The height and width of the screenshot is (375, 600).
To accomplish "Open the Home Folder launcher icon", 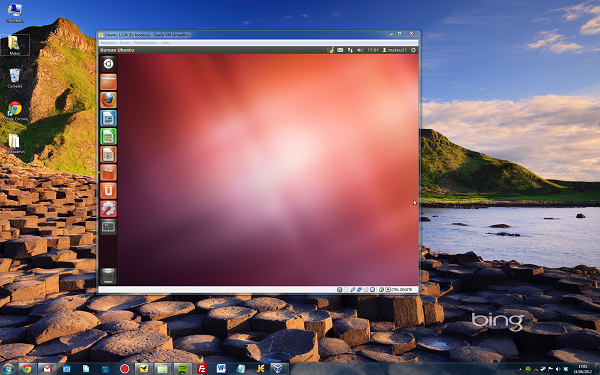I will pos(108,82).
